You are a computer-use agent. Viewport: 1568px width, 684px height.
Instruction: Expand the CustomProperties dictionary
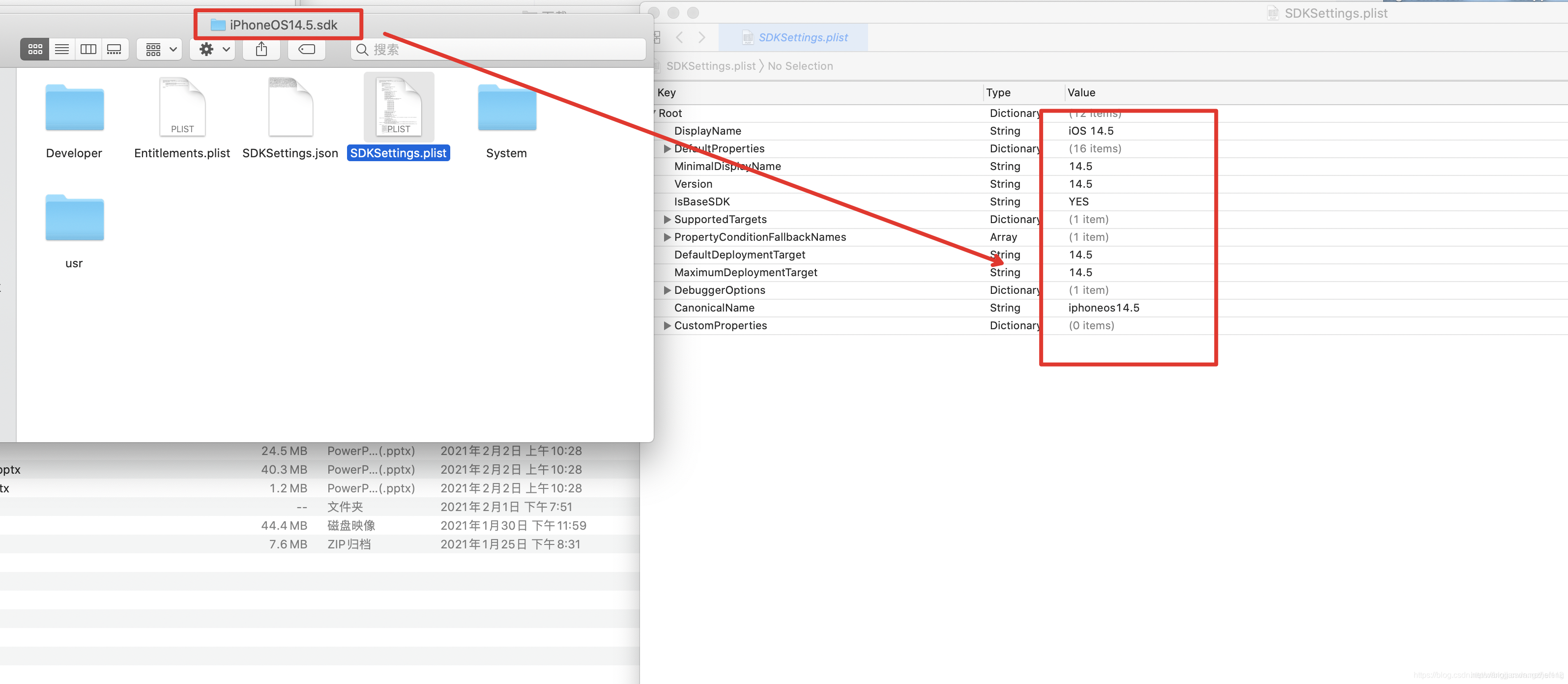[667, 325]
